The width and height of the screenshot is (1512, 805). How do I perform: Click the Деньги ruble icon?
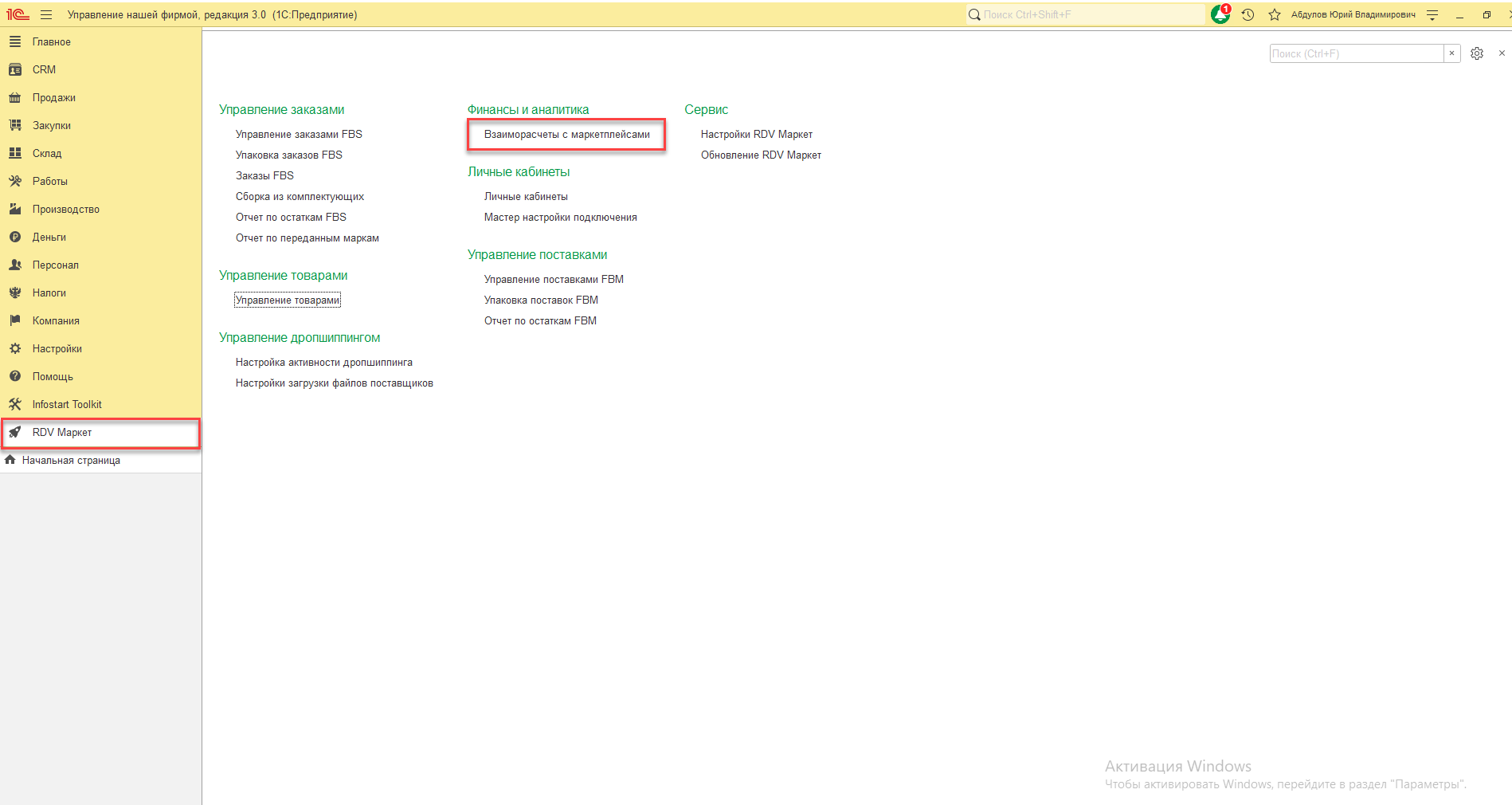point(15,237)
